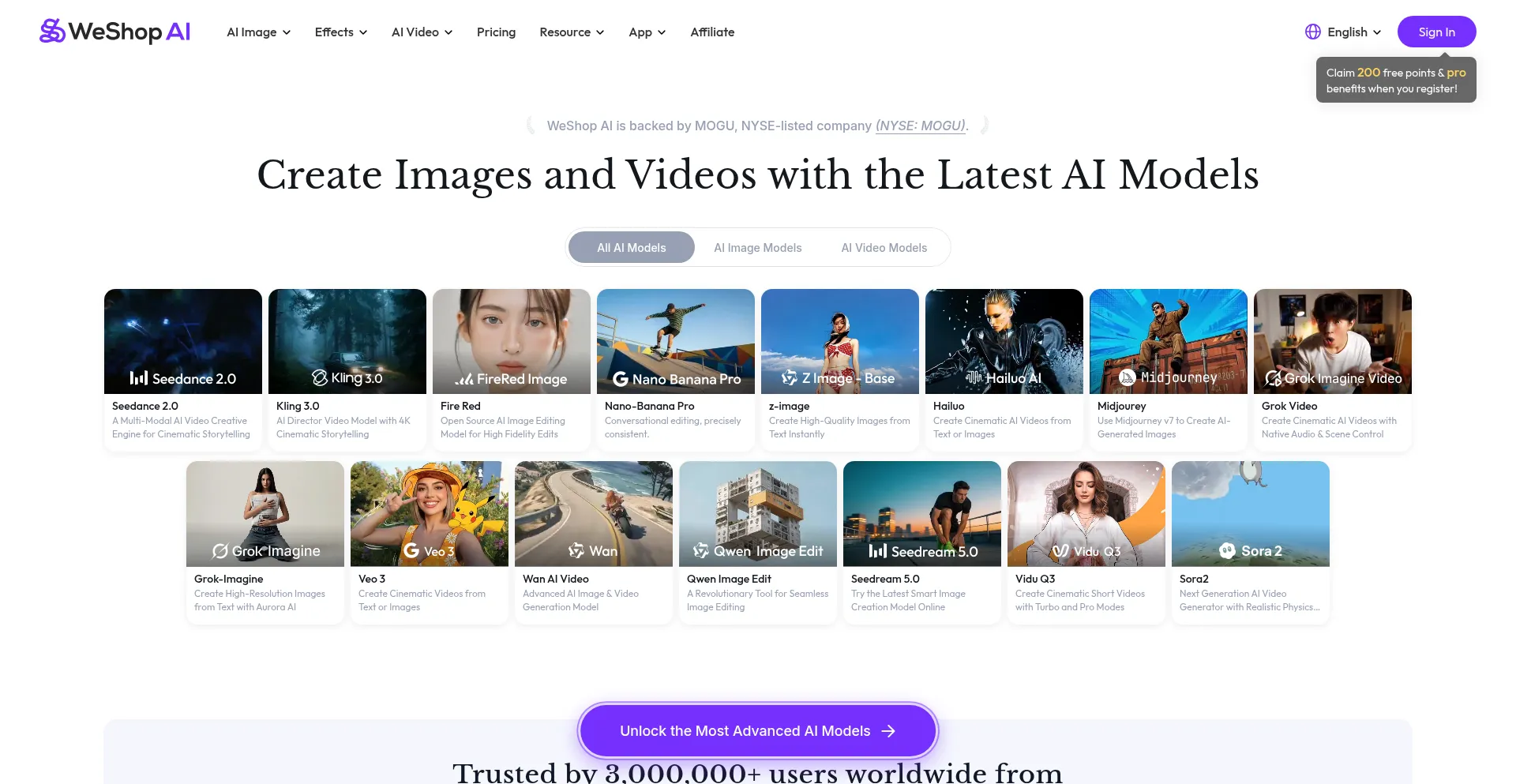This screenshot has height=784, width=1516.
Task: Expand the Effects menu
Action: pos(341,32)
